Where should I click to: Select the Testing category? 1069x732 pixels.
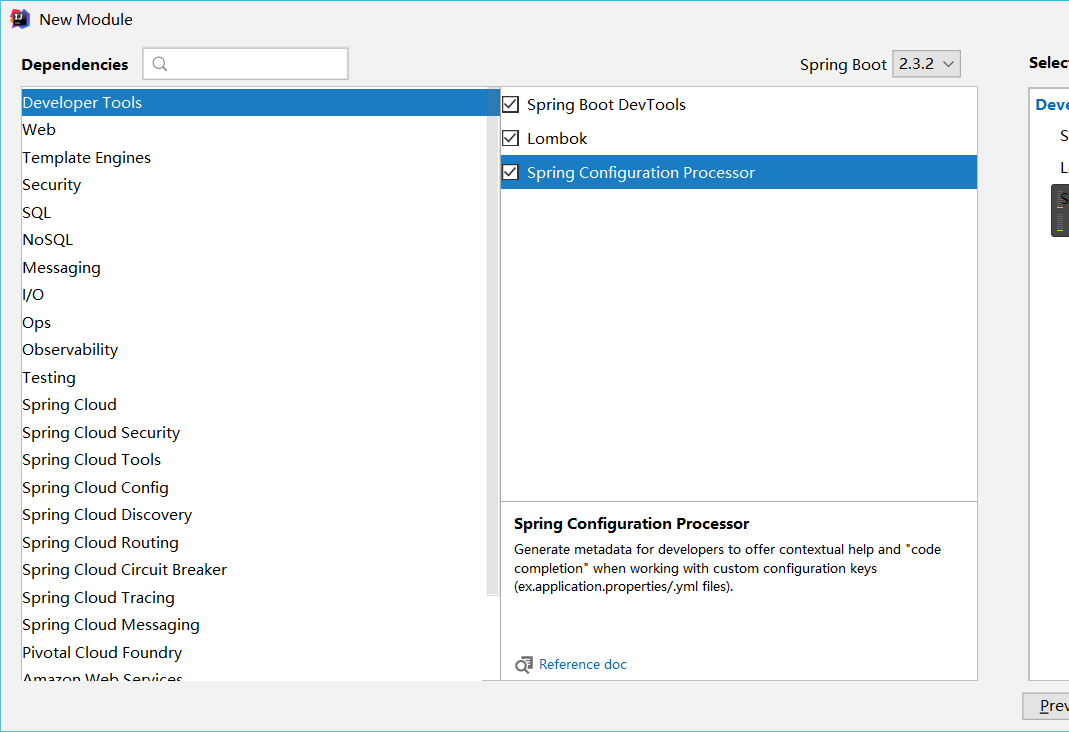[254, 378]
